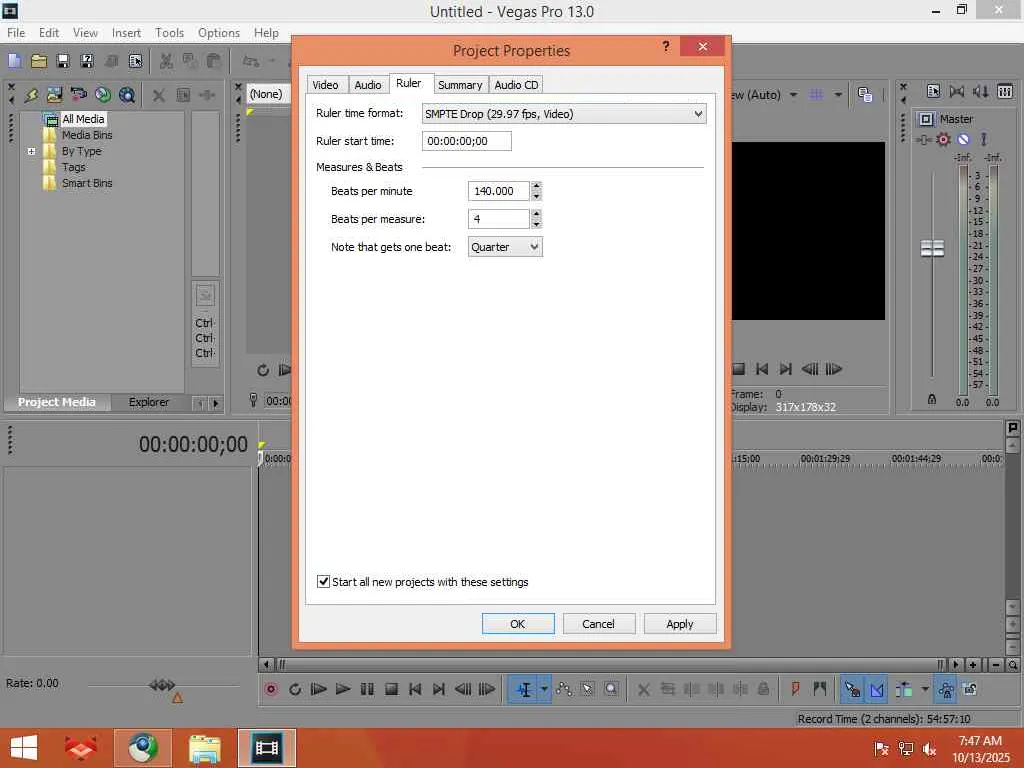This screenshot has width=1024, height=768.
Task: Click the timeline horizontal scrollbar
Action: click(x=610, y=665)
